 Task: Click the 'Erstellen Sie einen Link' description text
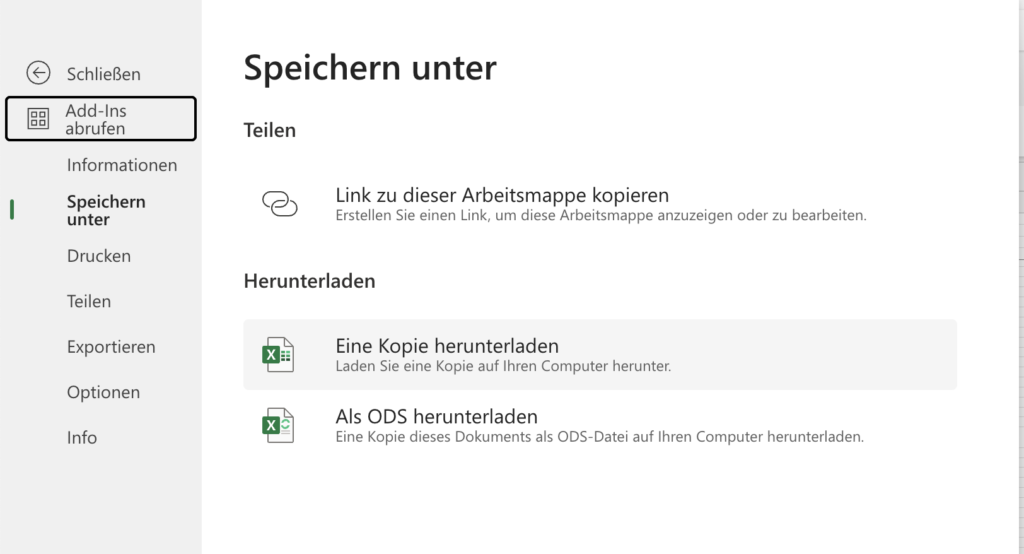[600, 215]
